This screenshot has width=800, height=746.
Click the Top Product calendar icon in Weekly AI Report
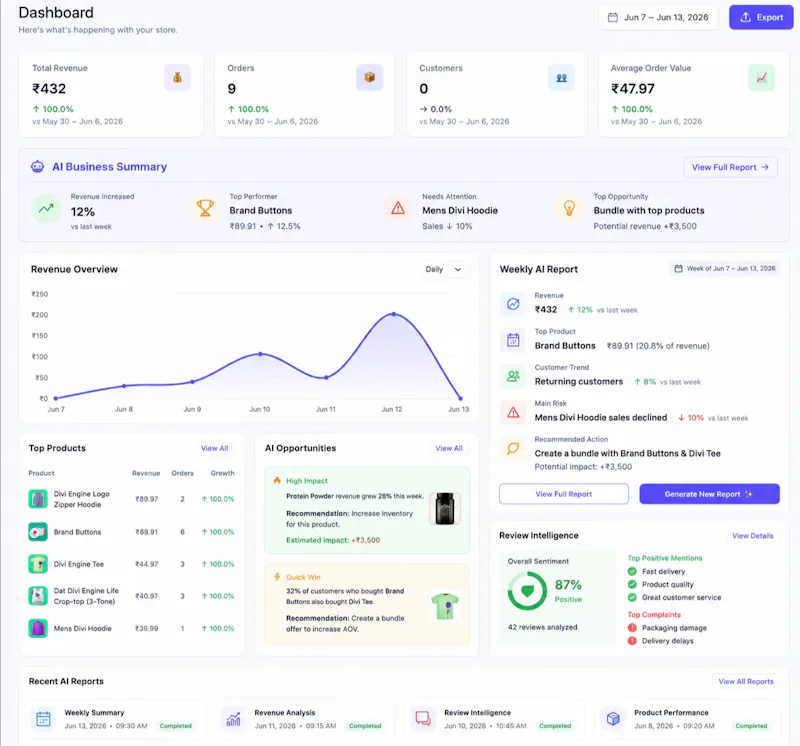point(513,340)
